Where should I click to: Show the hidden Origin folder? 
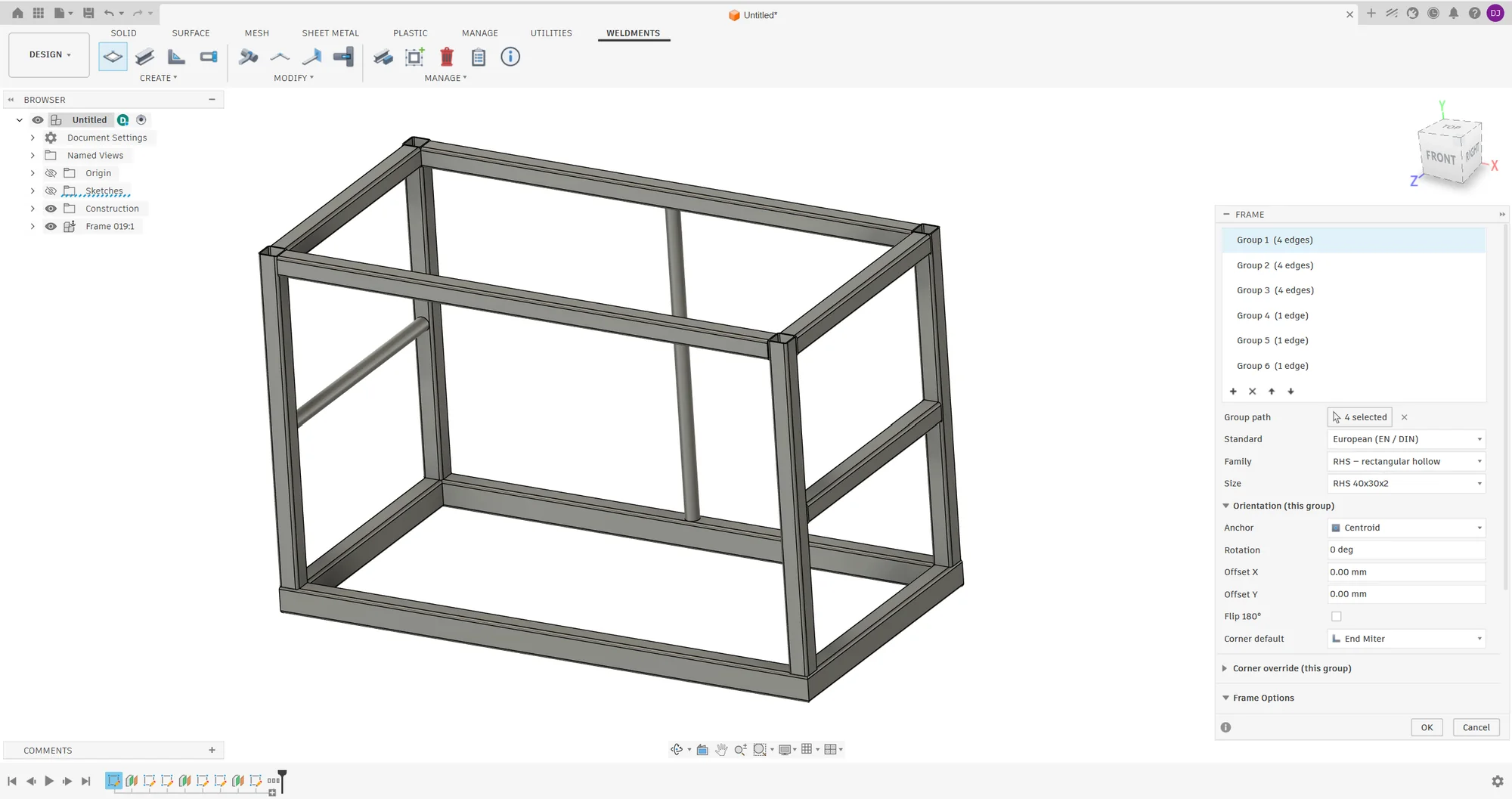click(x=51, y=173)
